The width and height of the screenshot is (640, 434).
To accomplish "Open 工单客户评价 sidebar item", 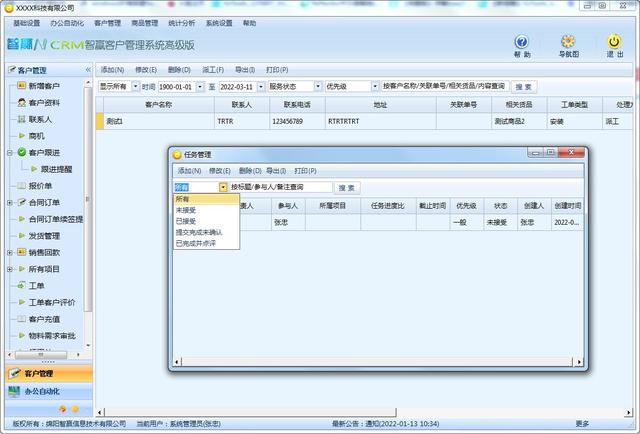I will 52,302.
